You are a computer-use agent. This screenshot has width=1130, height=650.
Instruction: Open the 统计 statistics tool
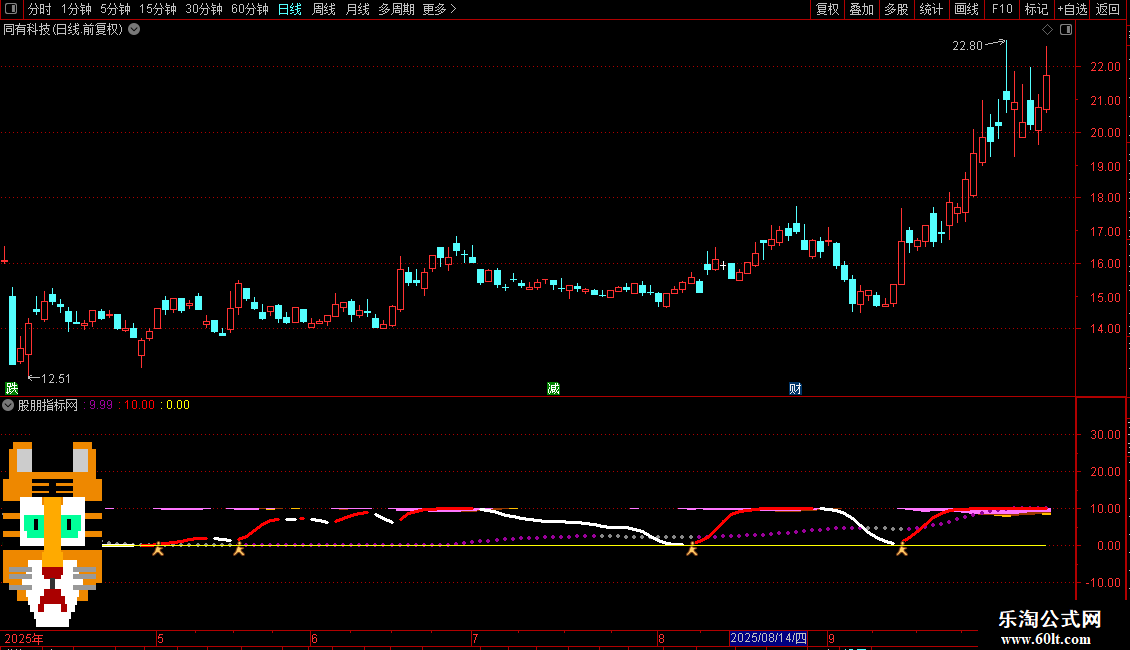[930, 9]
